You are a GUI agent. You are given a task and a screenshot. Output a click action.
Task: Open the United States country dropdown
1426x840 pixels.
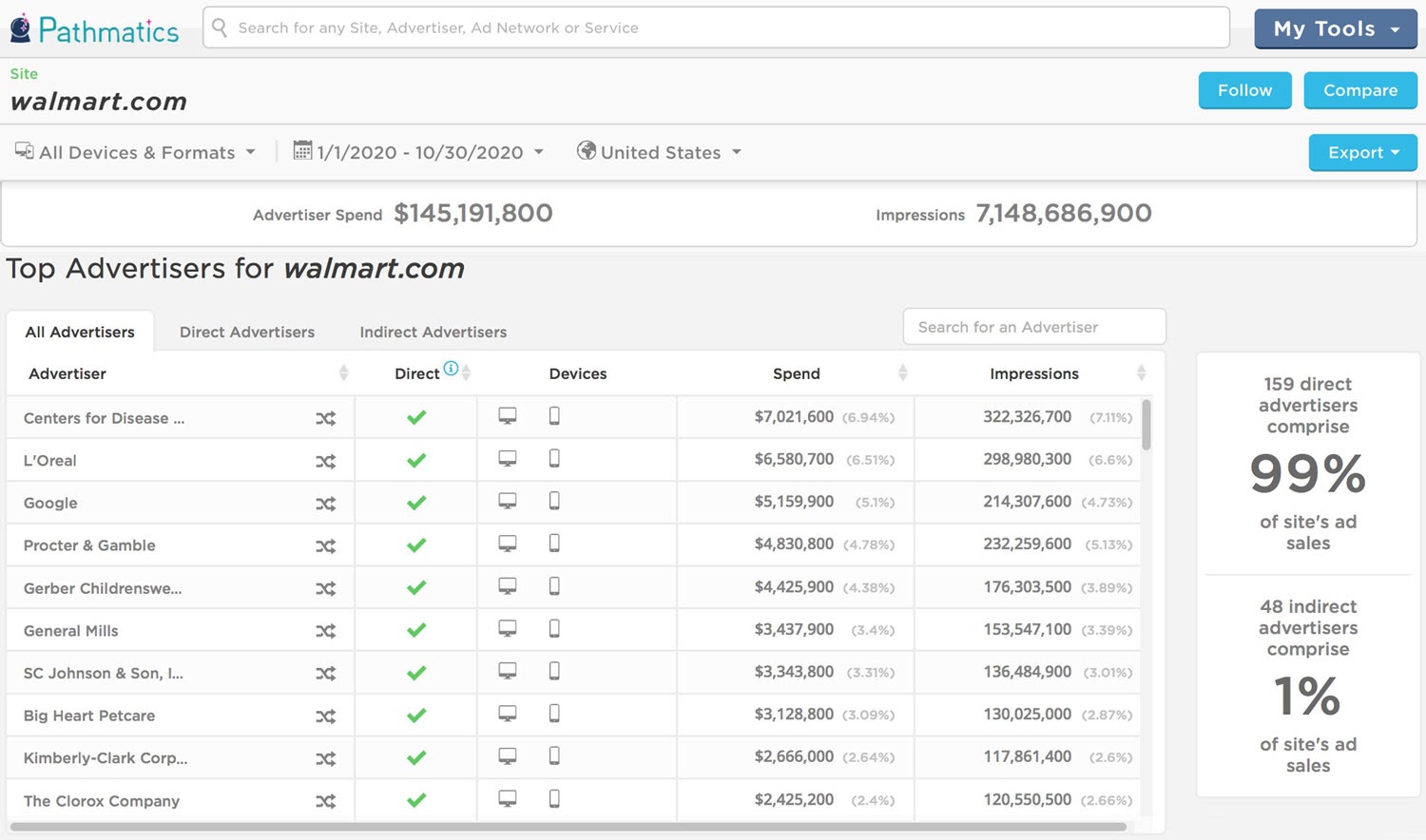(660, 152)
